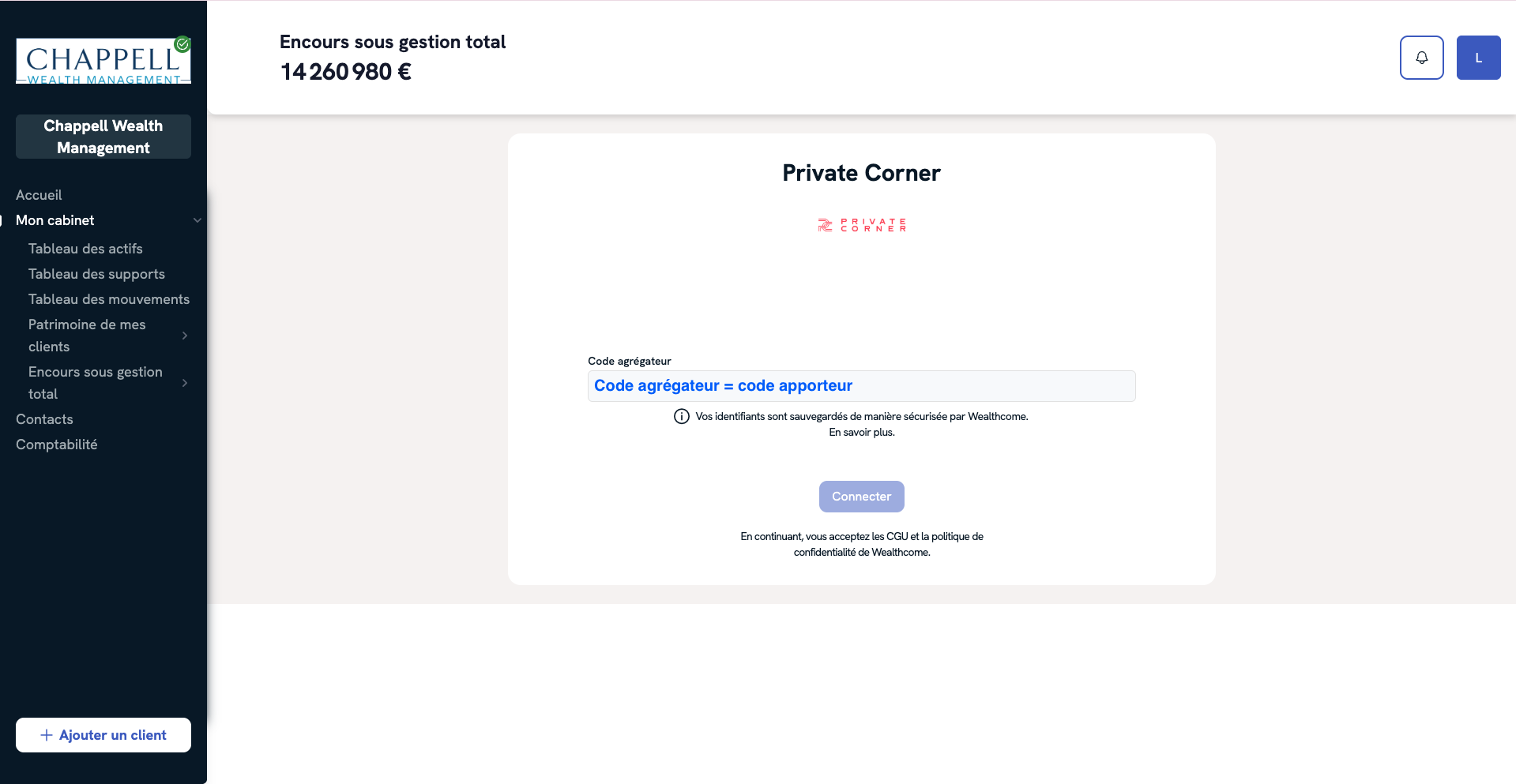The width and height of the screenshot is (1516, 784).
Task: Open the user profile avatar "L"
Action: pyautogui.click(x=1478, y=58)
